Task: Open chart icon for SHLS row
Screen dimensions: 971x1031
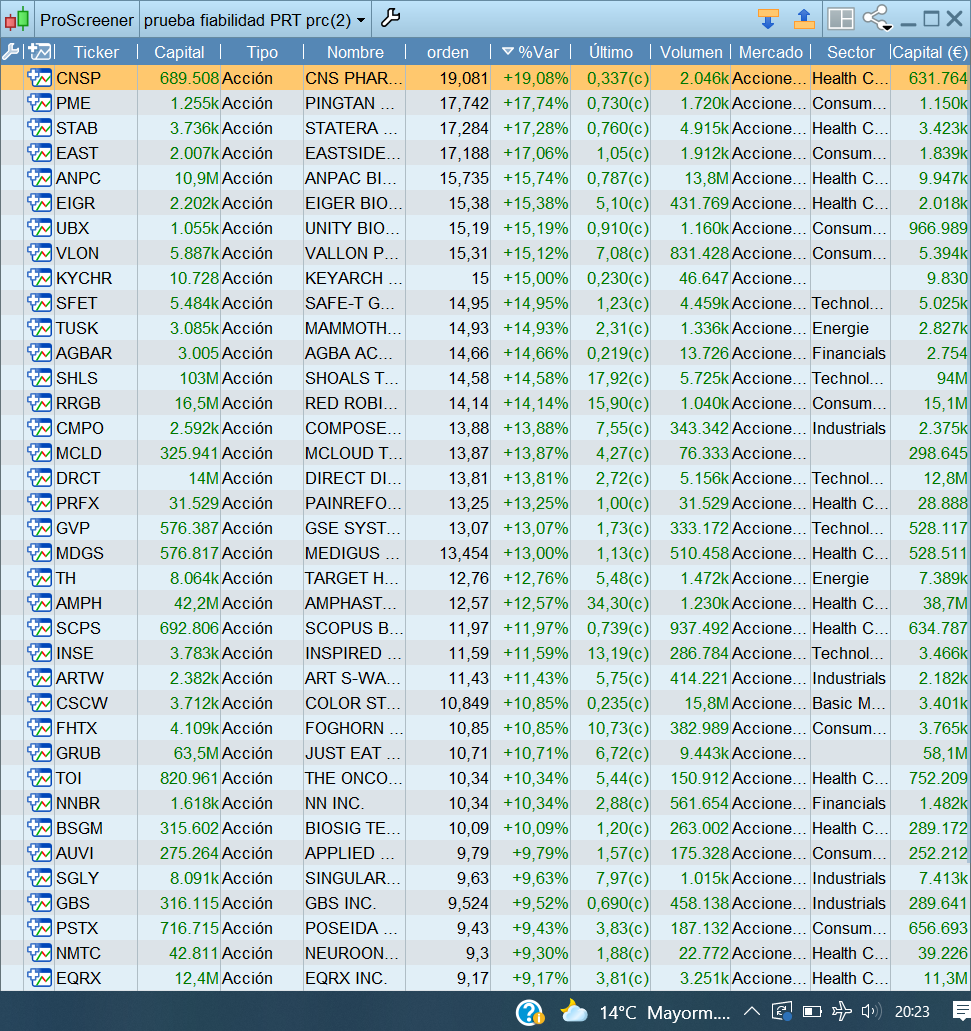Action: click(39, 378)
